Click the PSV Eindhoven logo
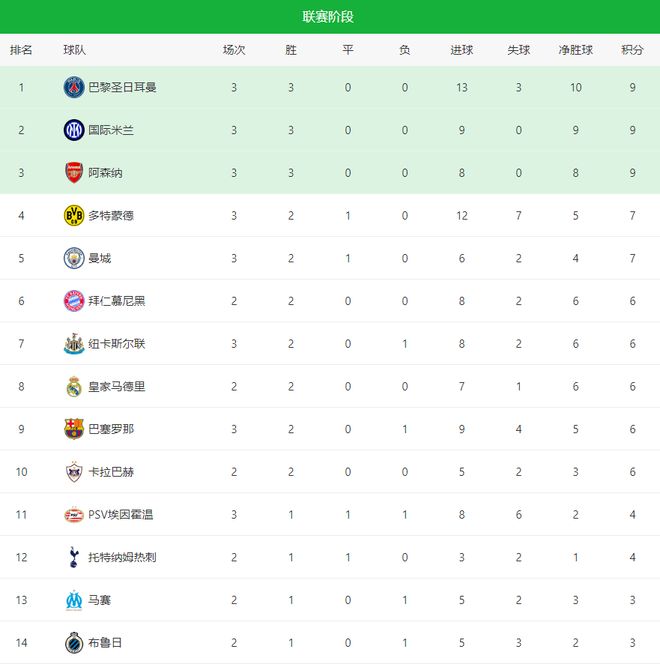The height and width of the screenshot is (664, 660). (x=74, y=515)
